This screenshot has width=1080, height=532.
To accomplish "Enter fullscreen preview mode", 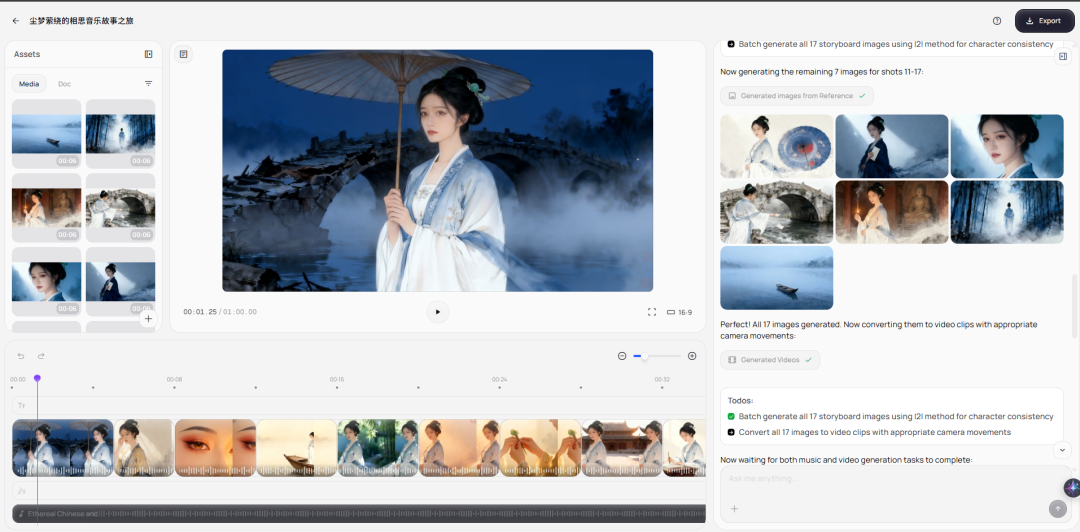I will 652,312.
